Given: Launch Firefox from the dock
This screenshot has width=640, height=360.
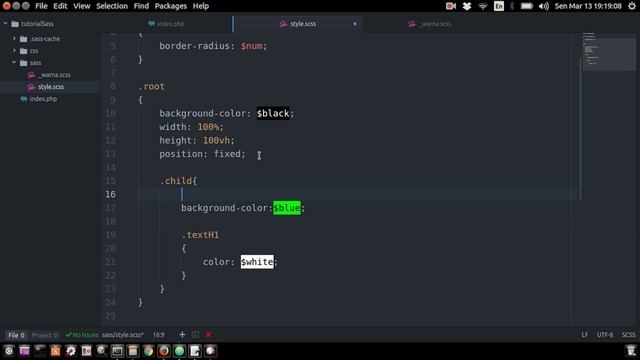Looking at the screenshot, I should [x=164, y=351].
